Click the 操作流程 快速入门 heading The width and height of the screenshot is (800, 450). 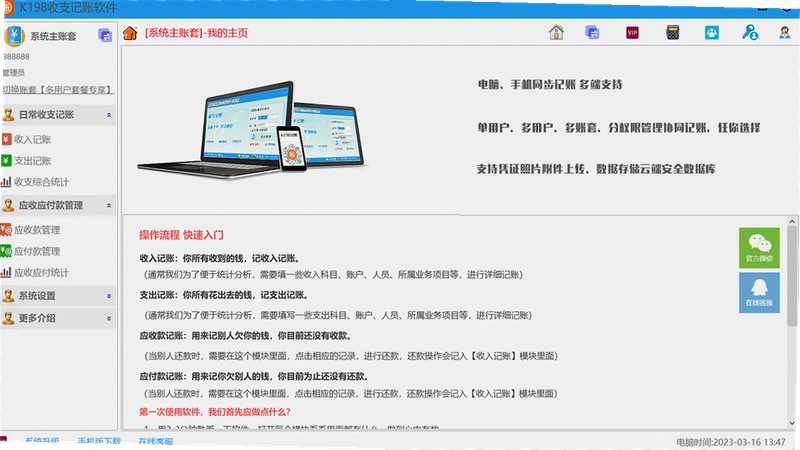pos(181,235)
